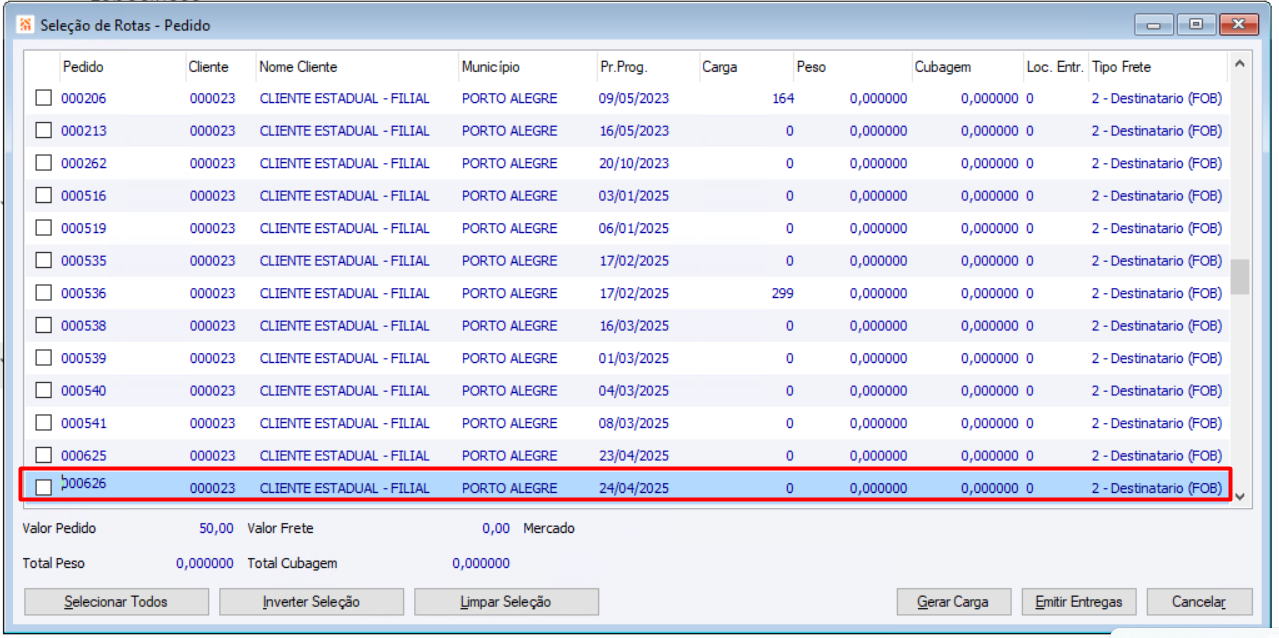This screenshot has height=638, width=1279.
Task: Click the Total Peso label
Action: coord(54,563)
